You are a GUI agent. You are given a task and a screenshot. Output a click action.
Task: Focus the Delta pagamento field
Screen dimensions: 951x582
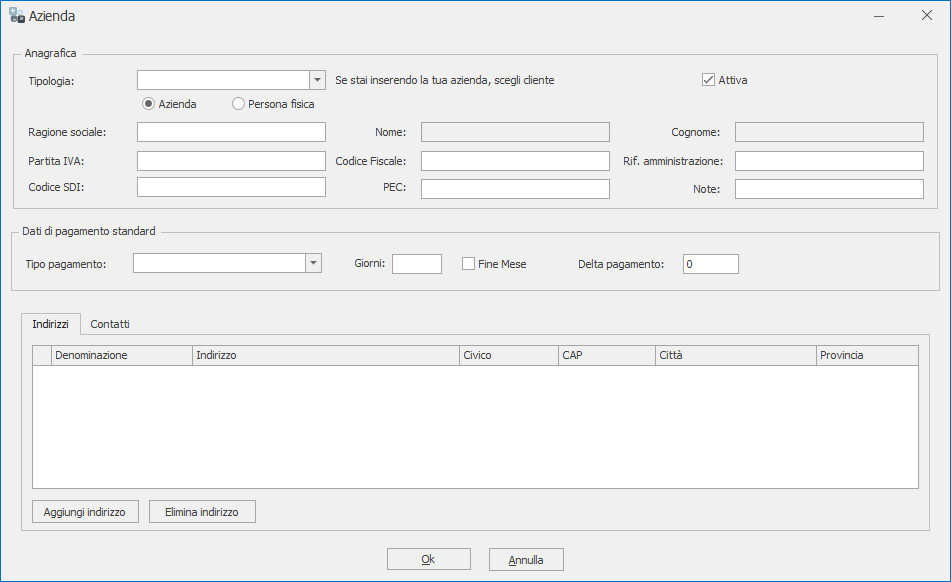[711, 264]
